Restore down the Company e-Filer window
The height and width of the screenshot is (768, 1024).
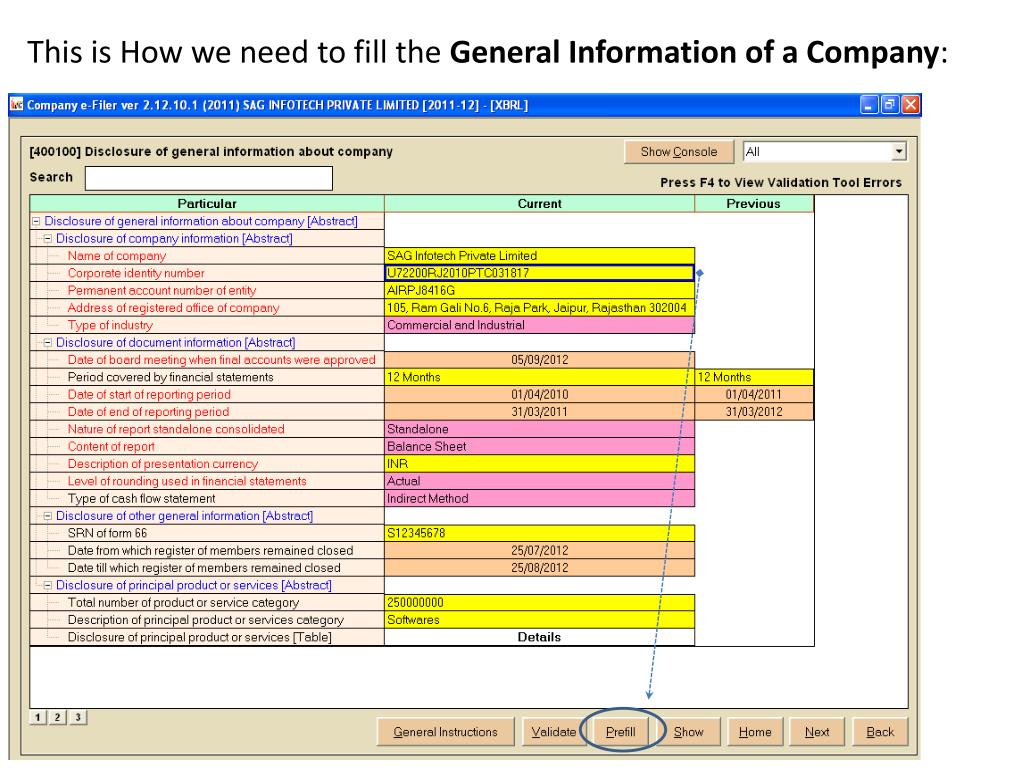889,104
